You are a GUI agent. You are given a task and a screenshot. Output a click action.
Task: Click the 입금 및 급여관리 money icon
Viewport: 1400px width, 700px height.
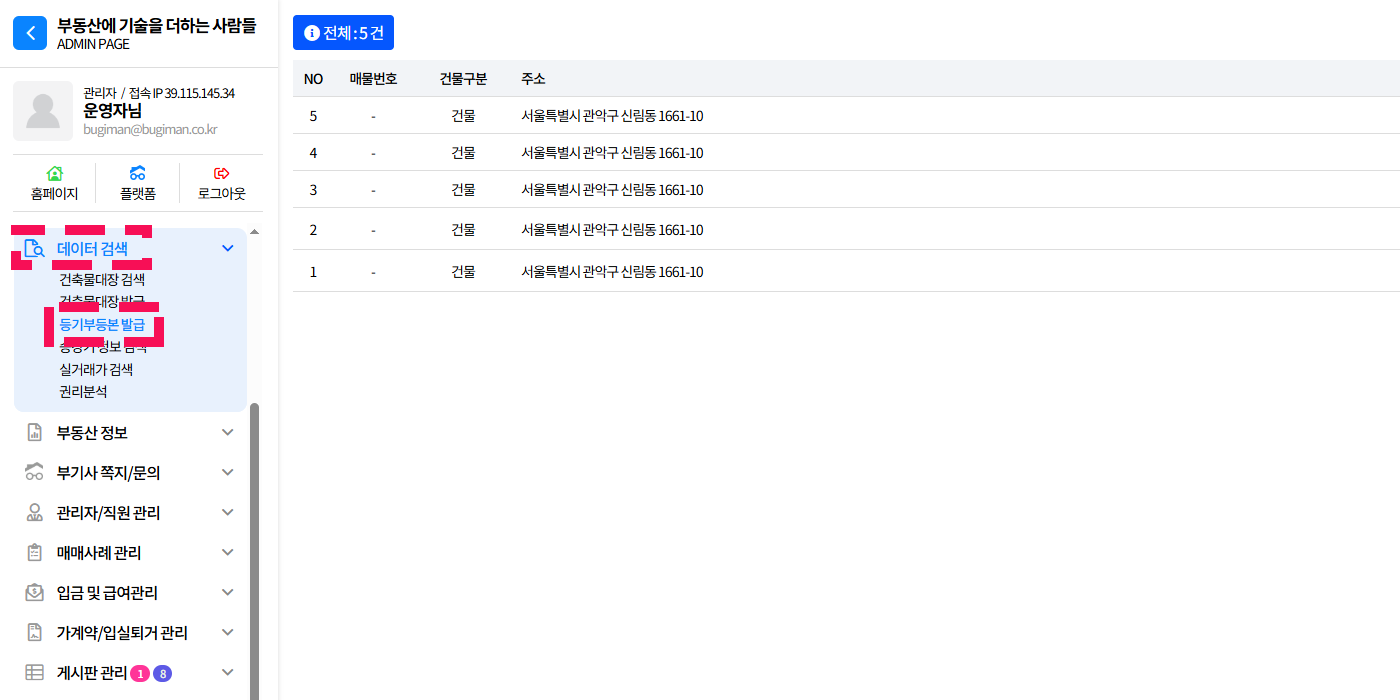click(x=34, y=592)
